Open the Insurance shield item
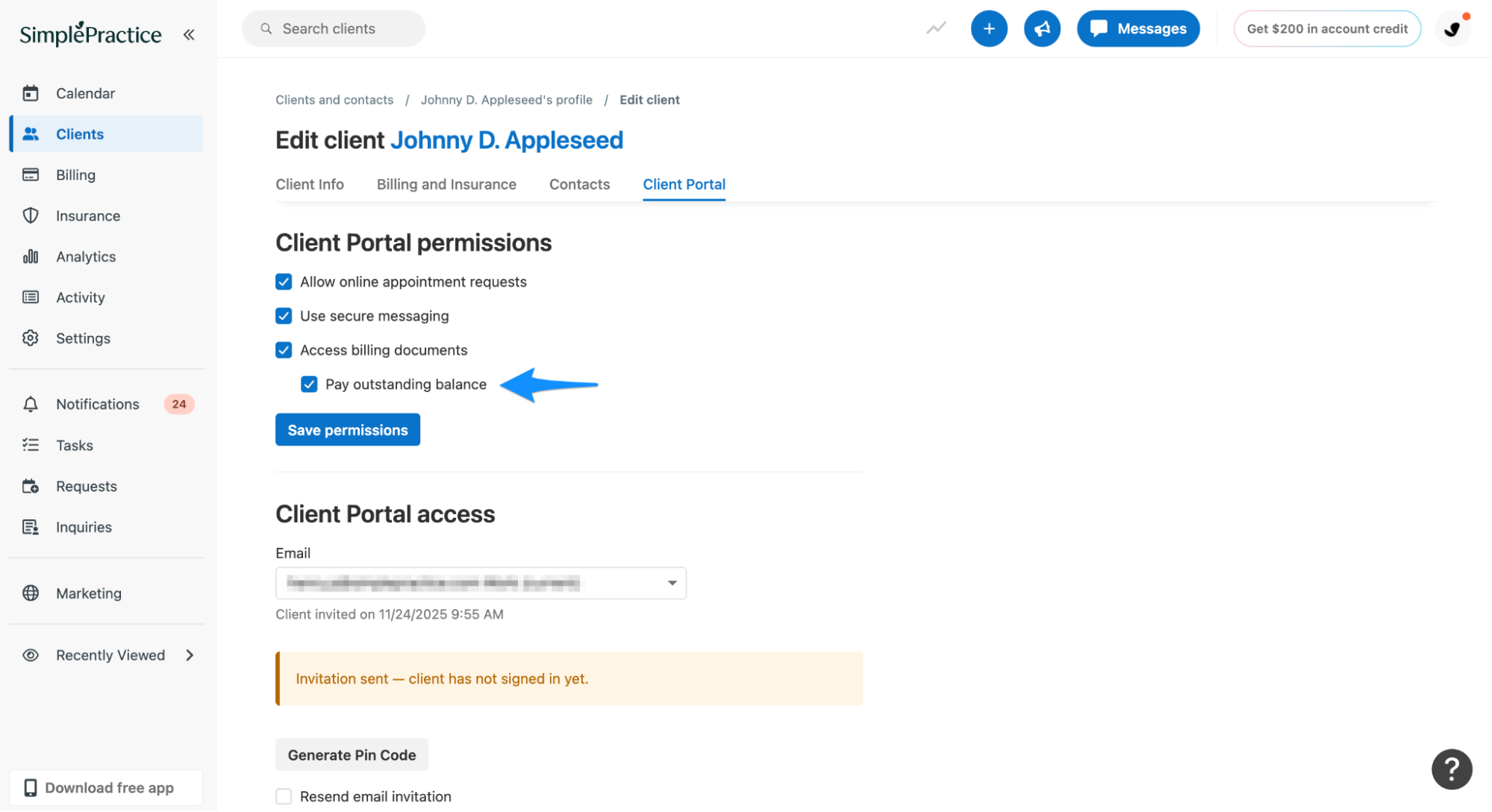 87,216
